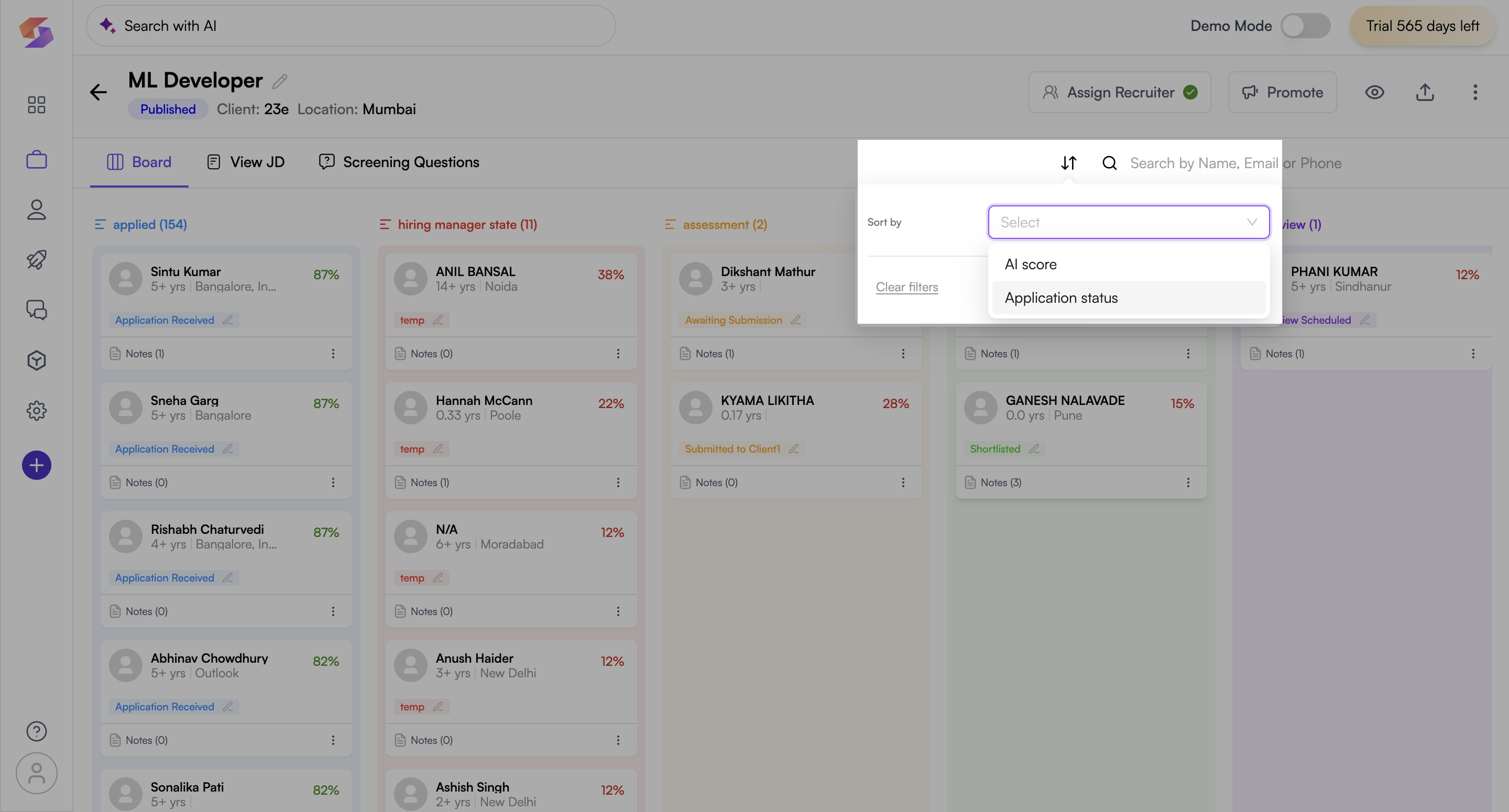Click Abhinav Chowdhury candidate name

[209, 658]
